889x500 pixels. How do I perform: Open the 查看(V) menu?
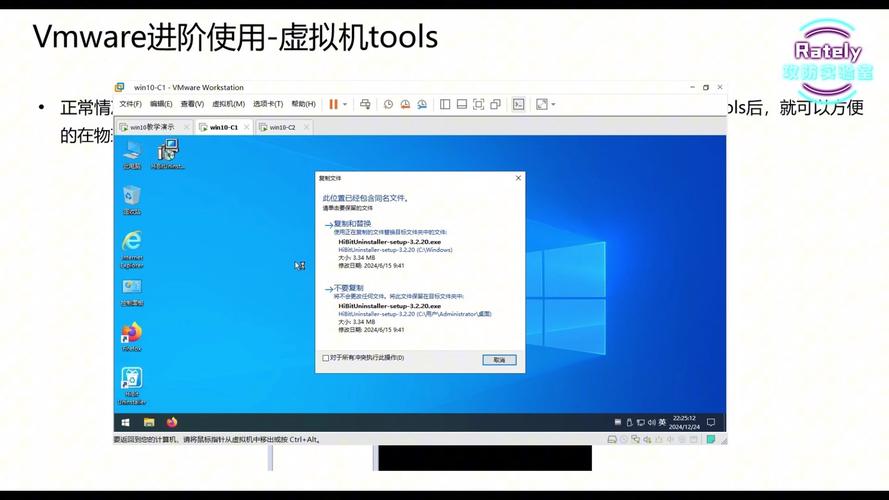tap(192, 104)
